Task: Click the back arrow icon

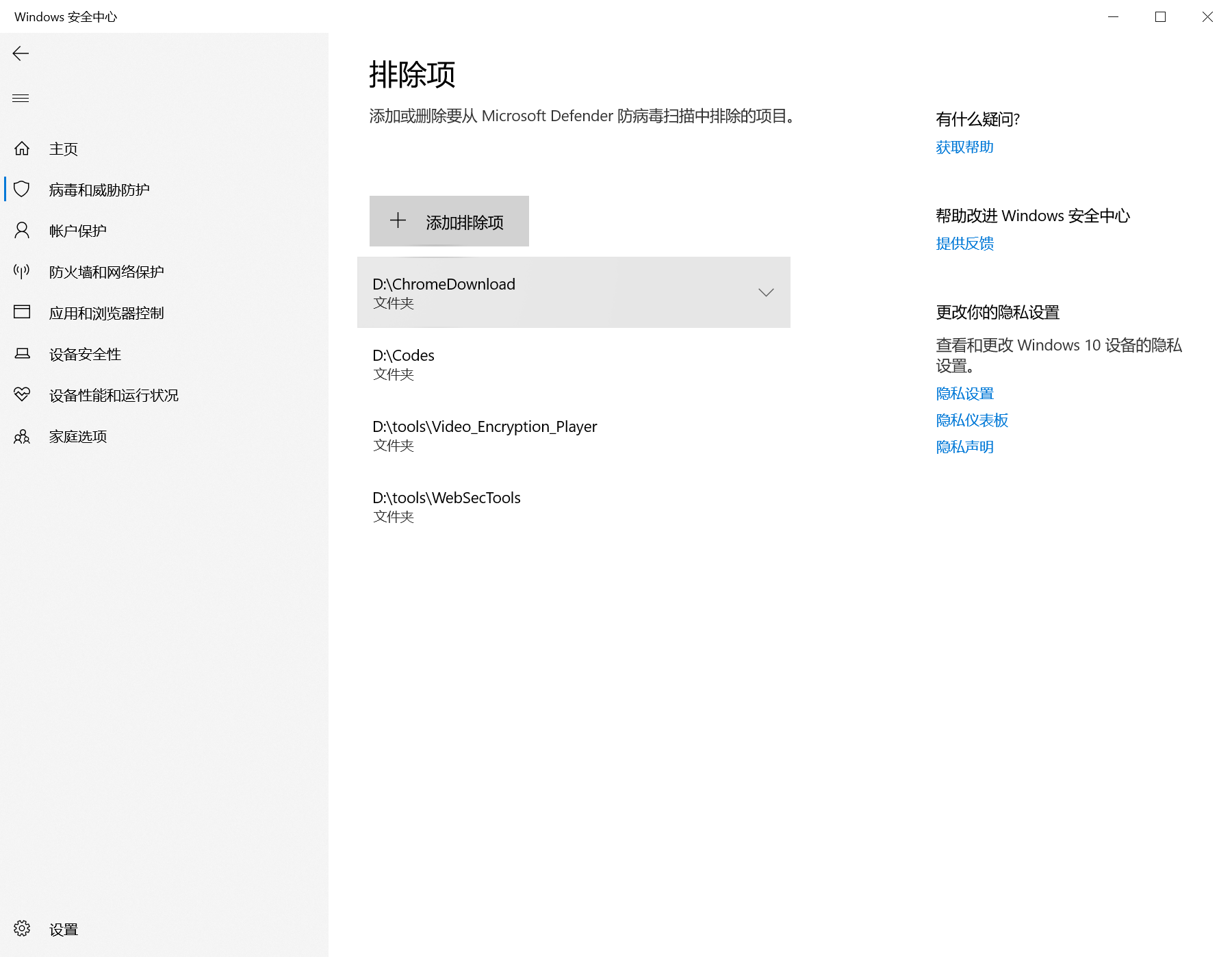Action: [x=21, y=53]
